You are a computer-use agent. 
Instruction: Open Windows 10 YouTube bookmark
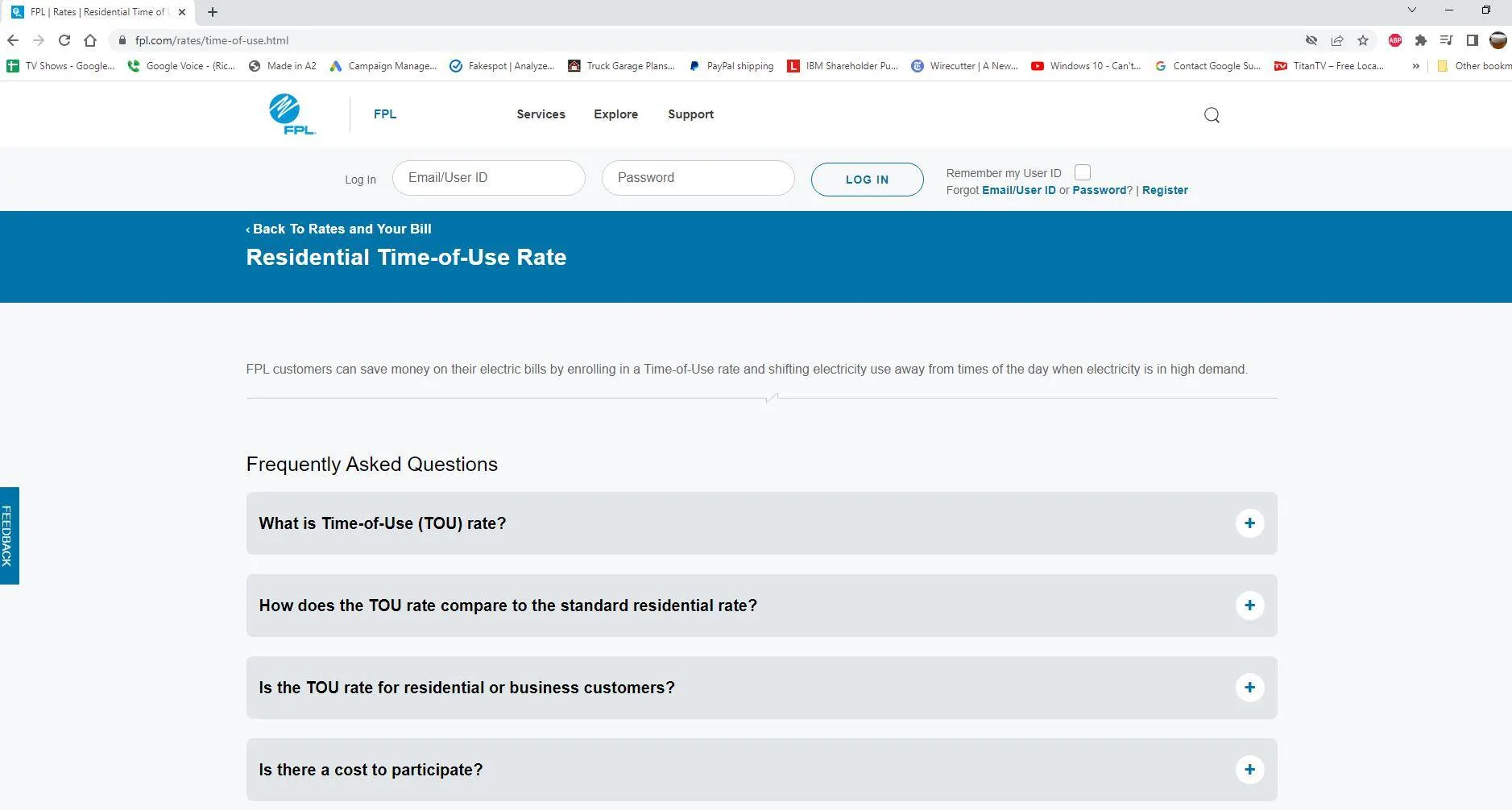tap(1087, 66)
